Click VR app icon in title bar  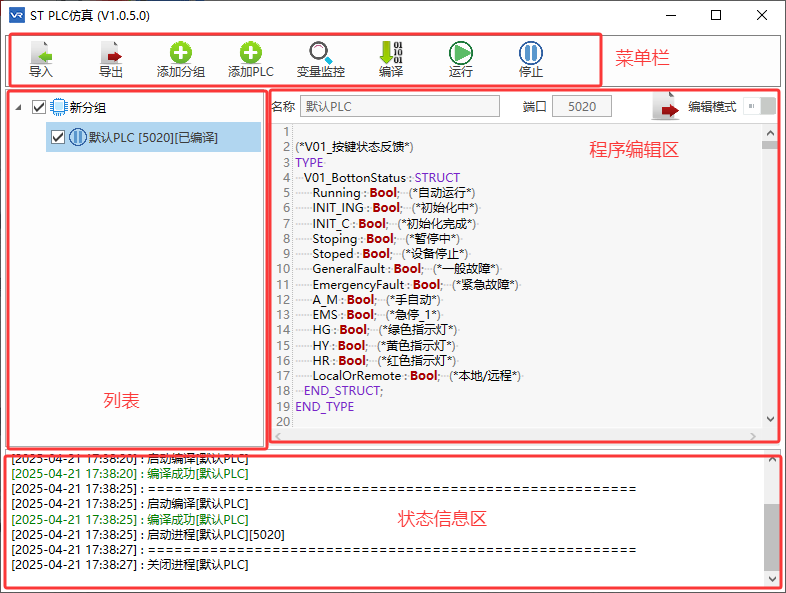coord(17,16)
